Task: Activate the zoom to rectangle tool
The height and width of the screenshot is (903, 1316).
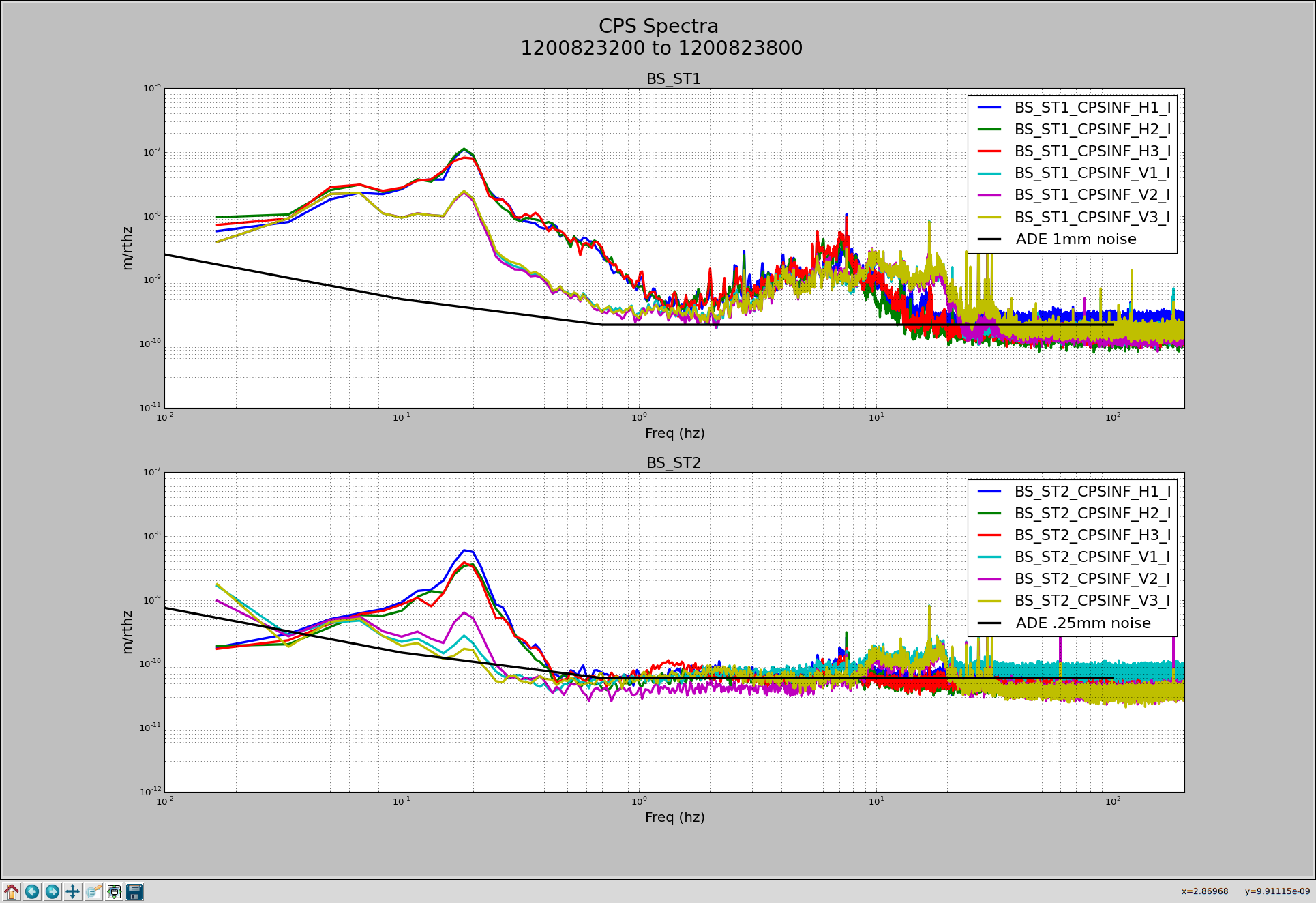Action: 93,891
